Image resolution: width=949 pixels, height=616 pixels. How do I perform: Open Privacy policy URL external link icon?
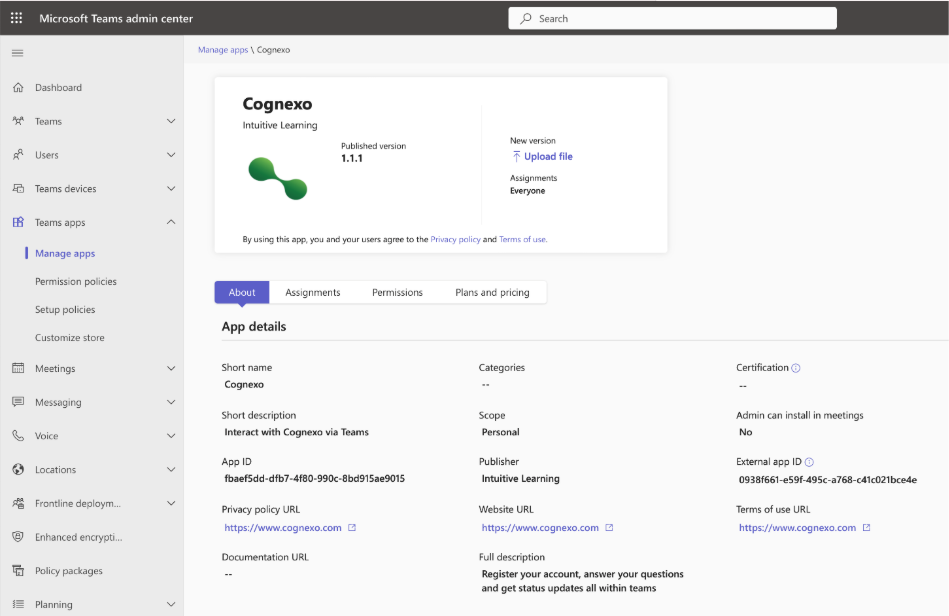[x=352, y=528]
